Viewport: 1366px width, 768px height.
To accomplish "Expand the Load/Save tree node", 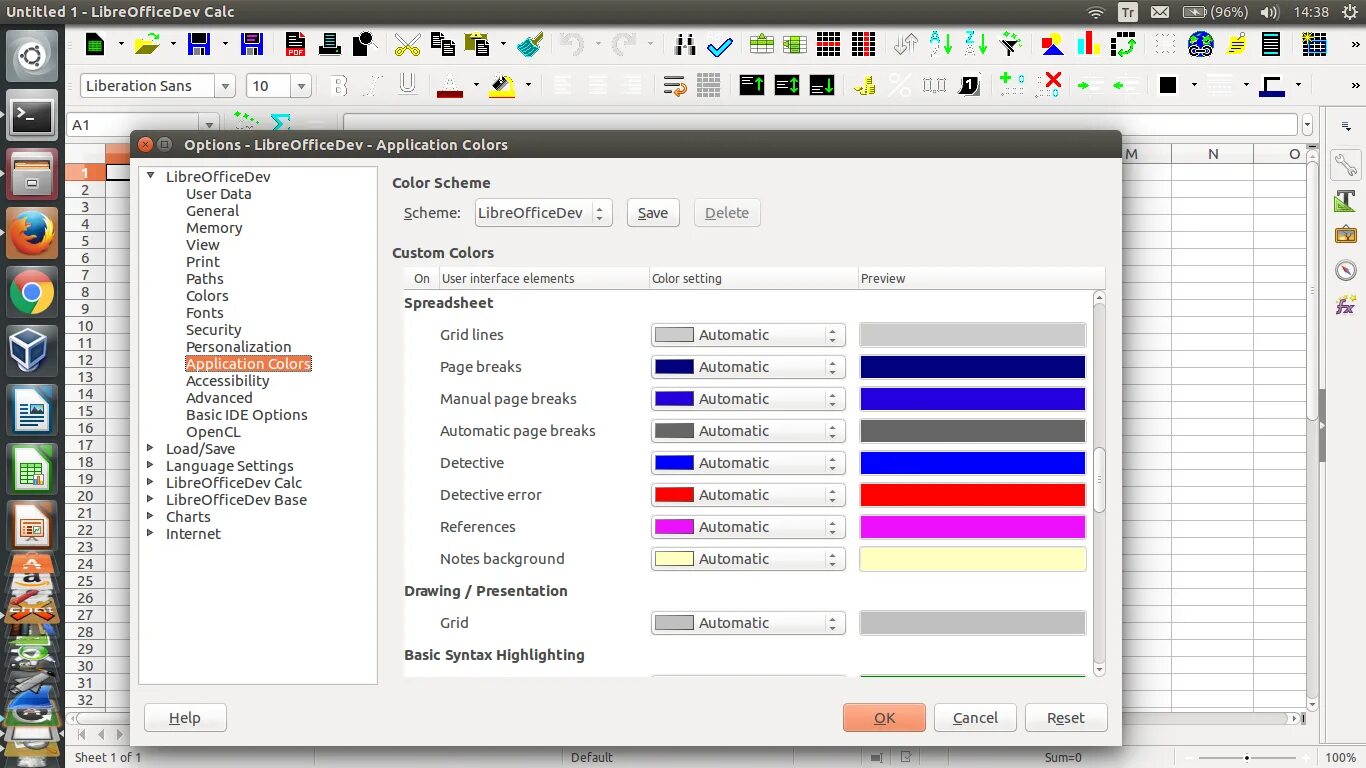I will pyautogui.click(x=151, y=449).
